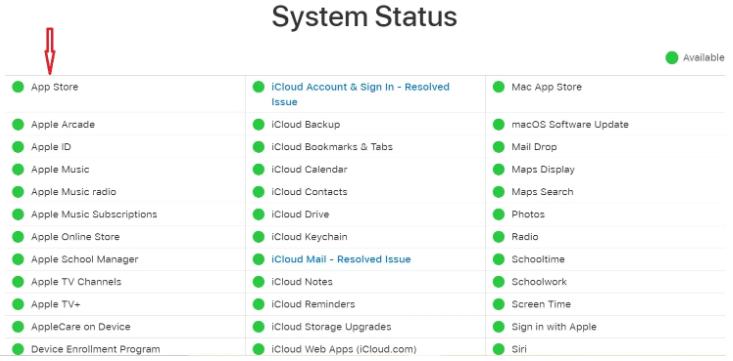This screenshot has height=361, width=733.
Task: Click the iCloud Web Apps (iCloud.com) entry
Action: click(344, 349)
